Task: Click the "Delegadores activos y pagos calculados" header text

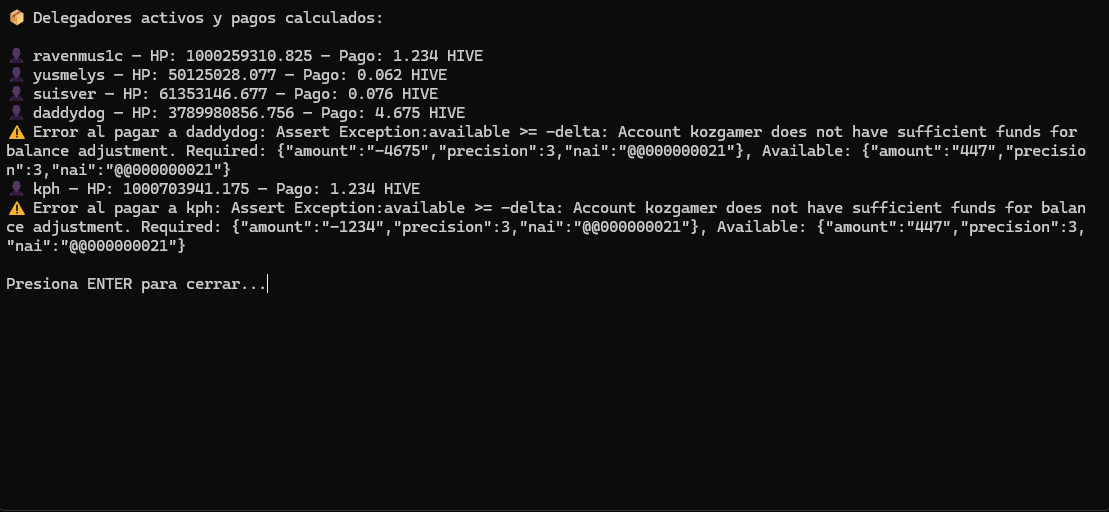Action: pyautogui.click(x=208, y=18)
